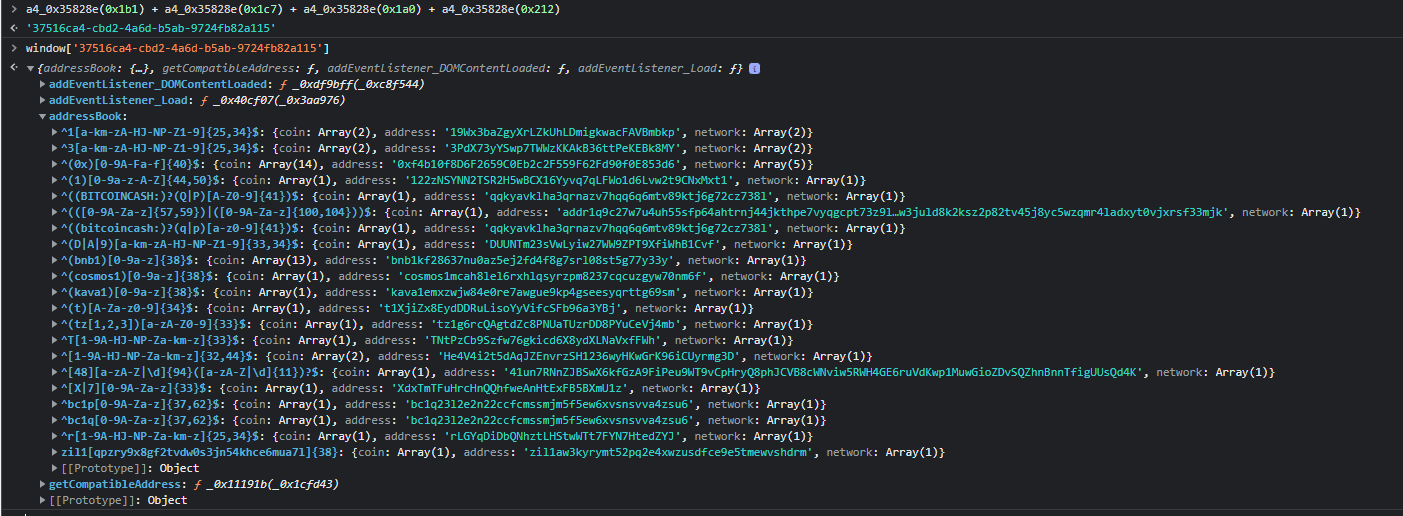Click the bc1q2312e2n22 address in ^bc1p row
Image resolution: width=1403 pixels, height=516 pixels.
tap(547, 404)
